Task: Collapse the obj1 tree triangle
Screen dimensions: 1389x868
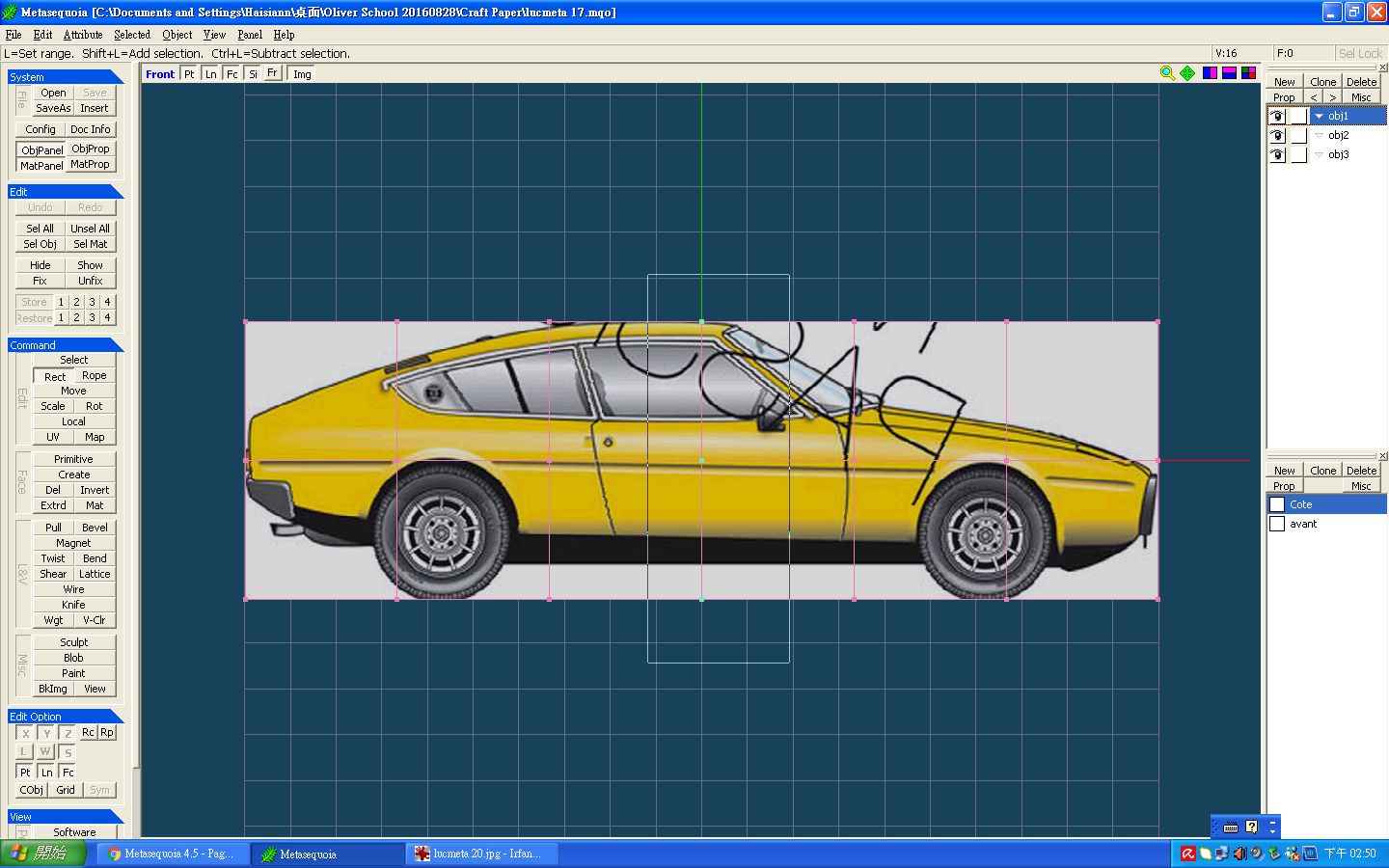Action: coord(1319,116)
